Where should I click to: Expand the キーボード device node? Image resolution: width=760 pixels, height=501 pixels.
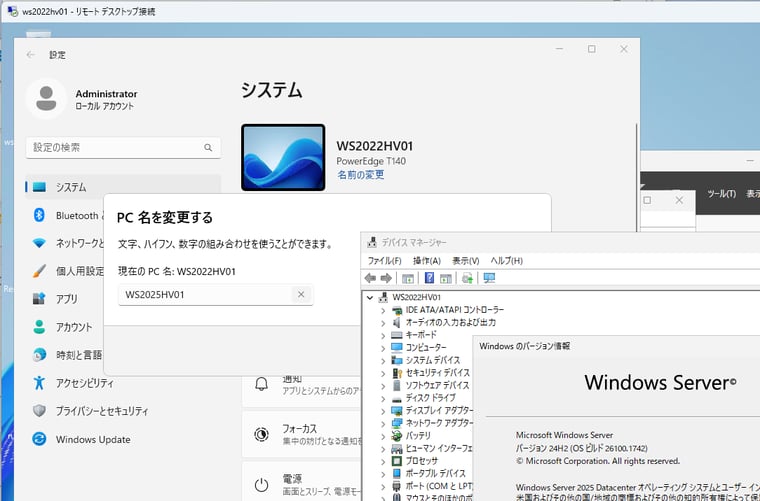(x=383, y=335)
